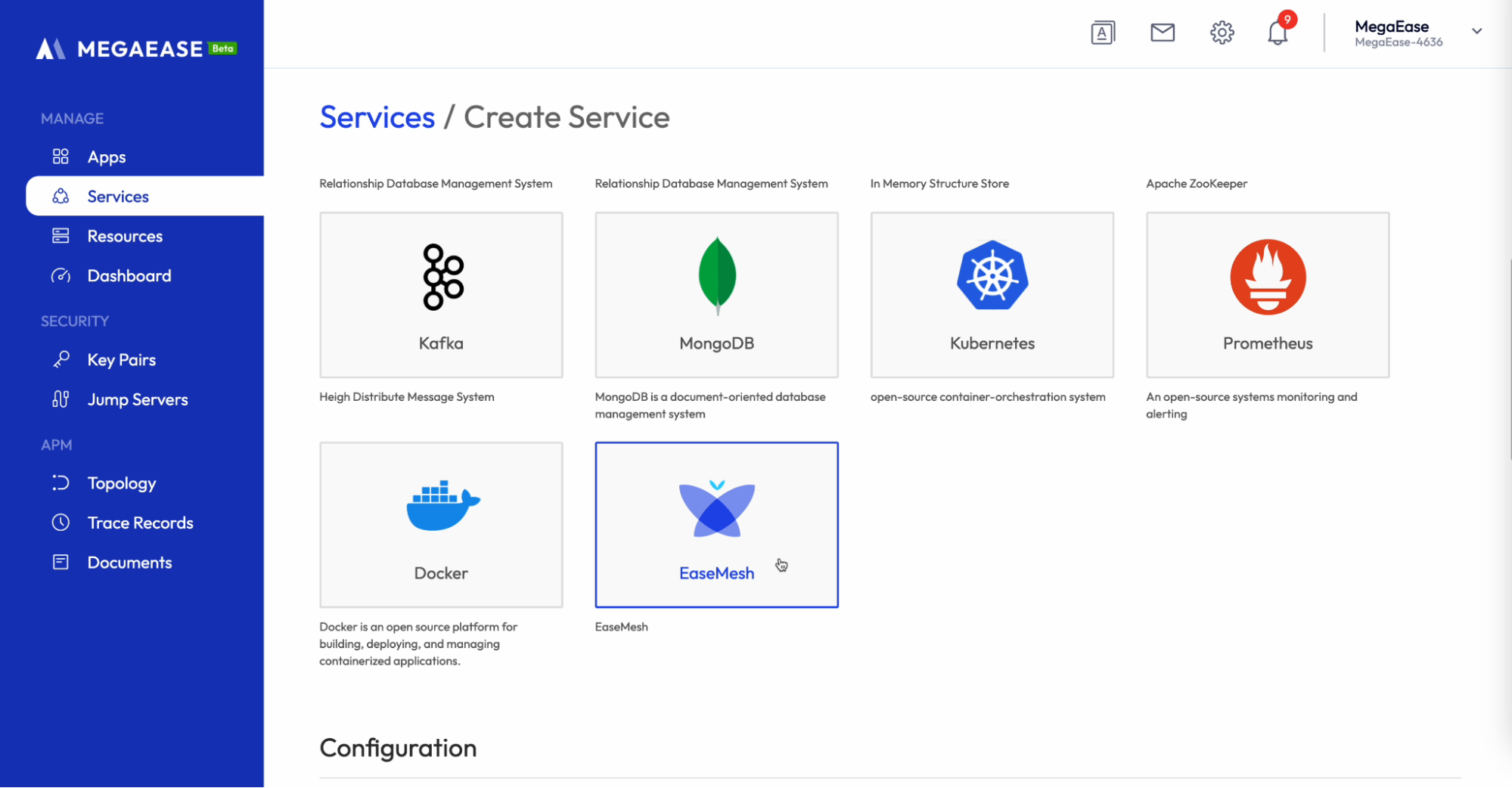Click the Documents icon in the sidebar

click(x=61, y=562)
